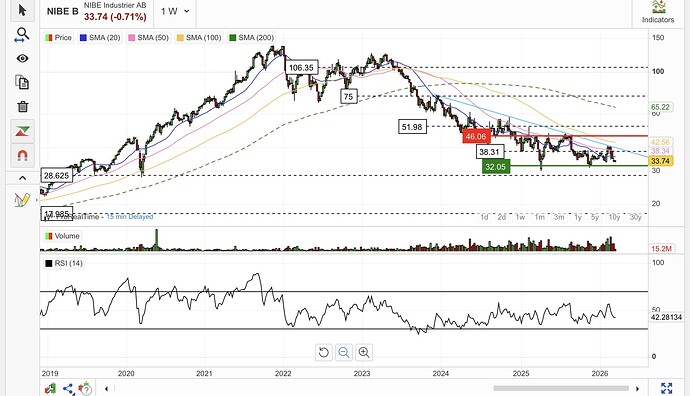This screenshot has width=690, height=396.
Task: Open the chart drawing pencil tool
Action: point(22,200)
